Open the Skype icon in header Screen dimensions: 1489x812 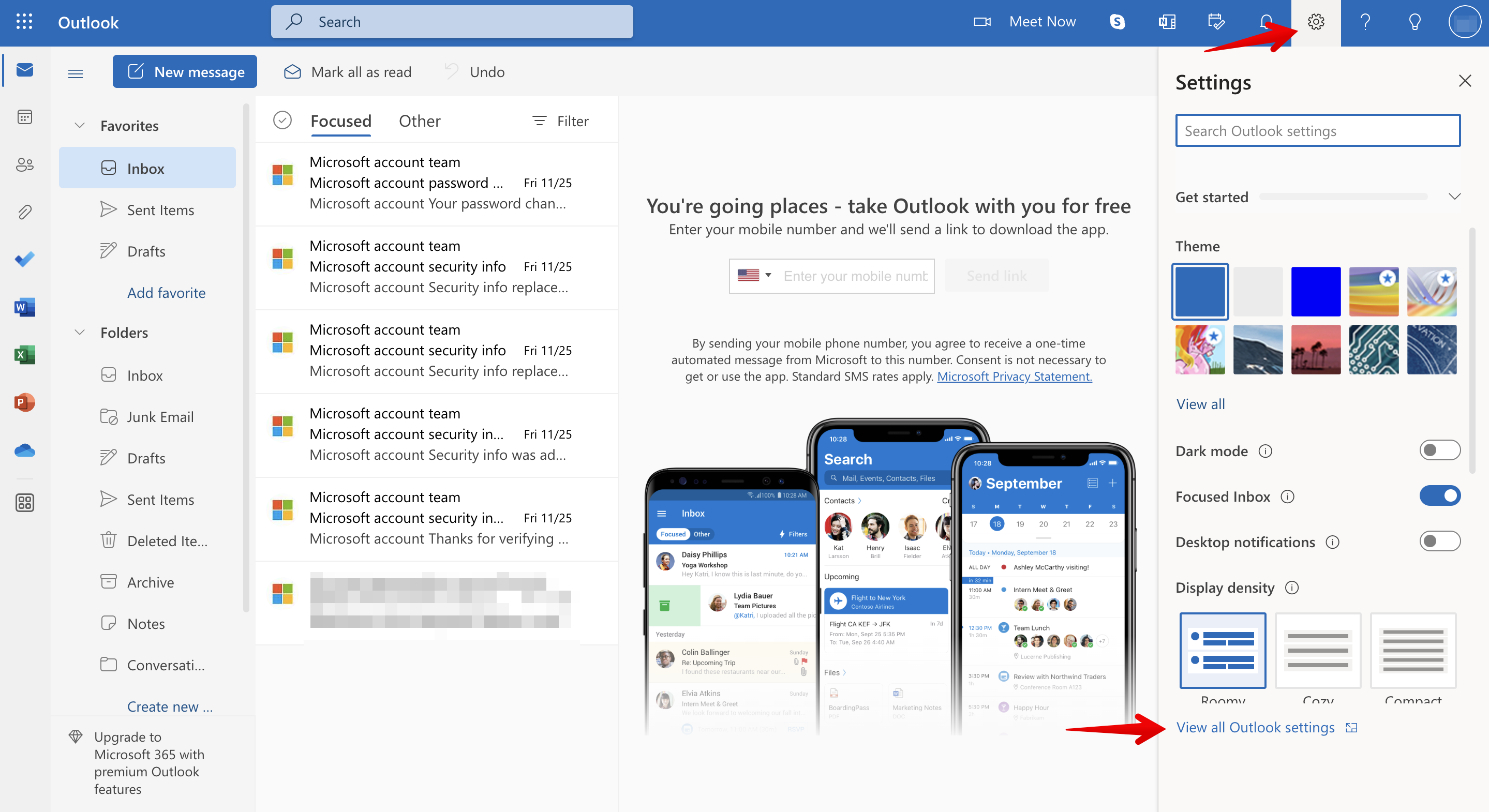1116,22
